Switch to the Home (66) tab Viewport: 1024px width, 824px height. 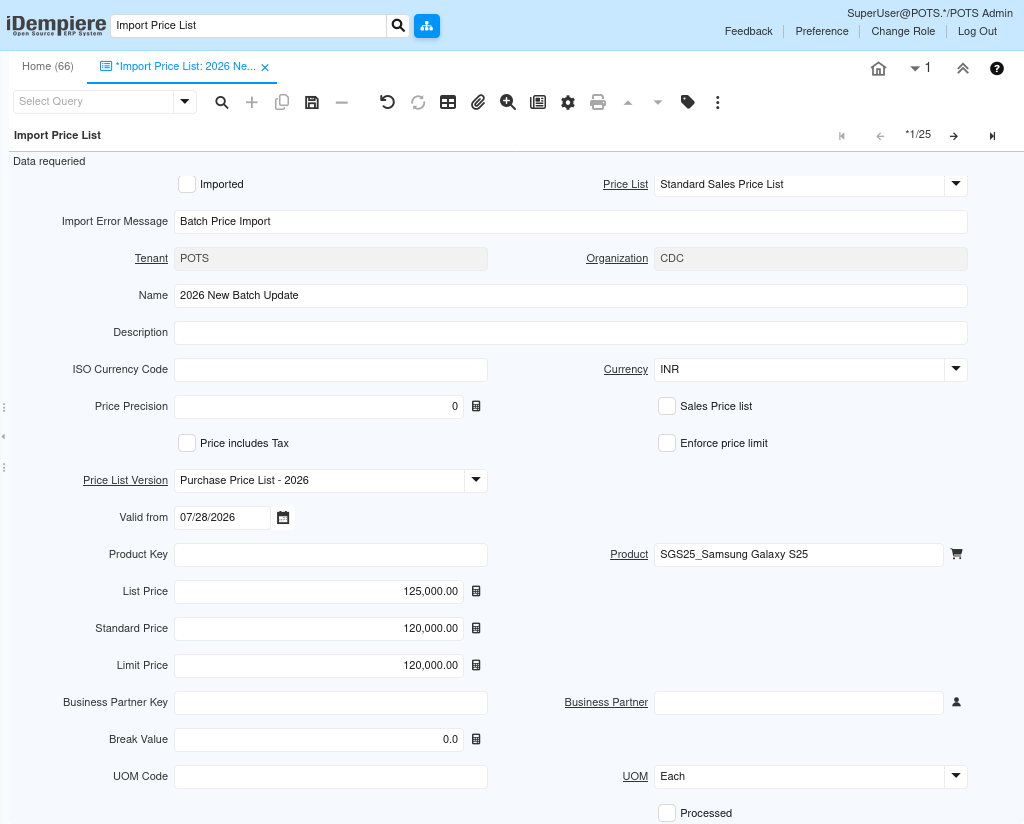pos(48,67)
